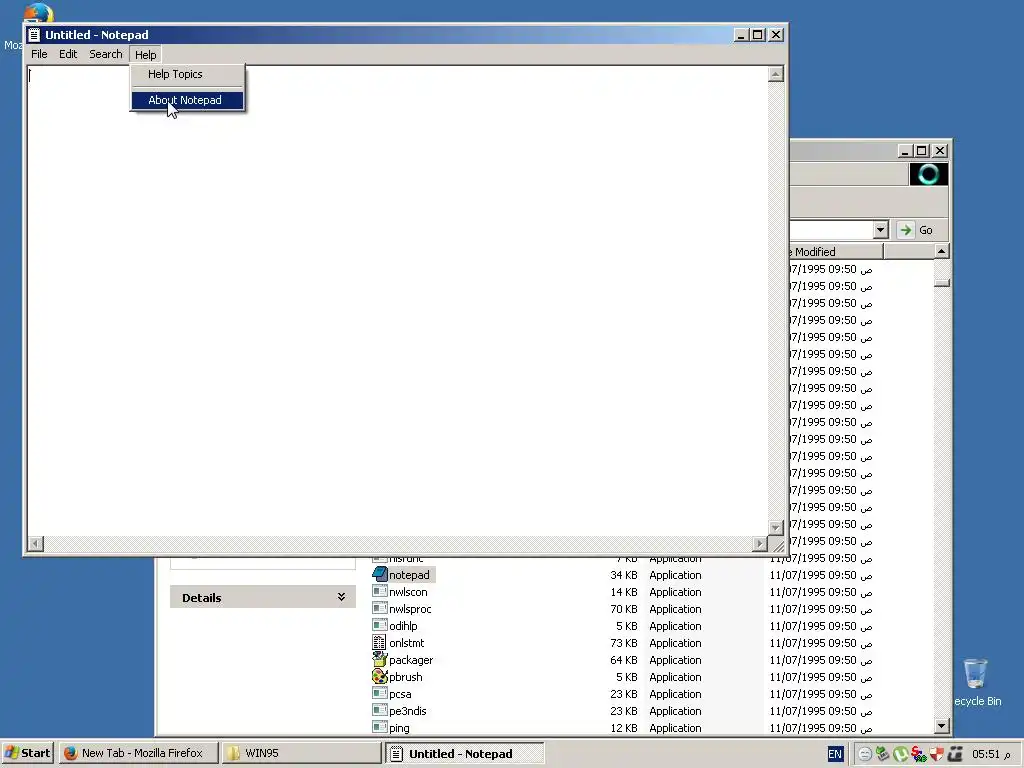Select the onlstmt application icon
This screenshot has height=768, width=1024.
click(x=379, y=643)
